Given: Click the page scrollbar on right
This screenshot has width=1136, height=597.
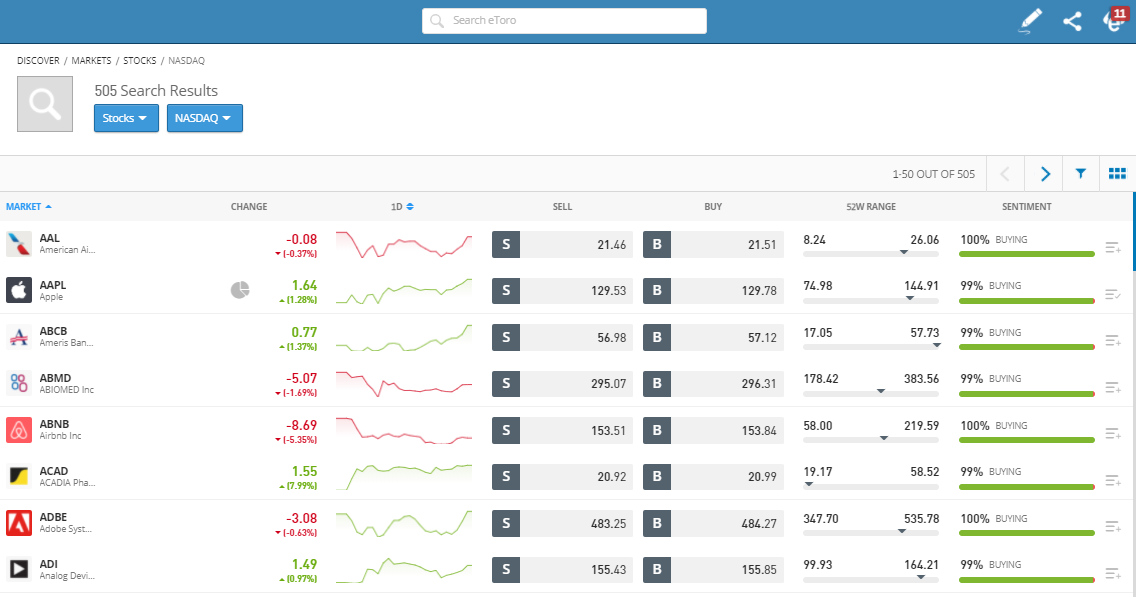Looking at the screenshot, I should coord(1134,232).
